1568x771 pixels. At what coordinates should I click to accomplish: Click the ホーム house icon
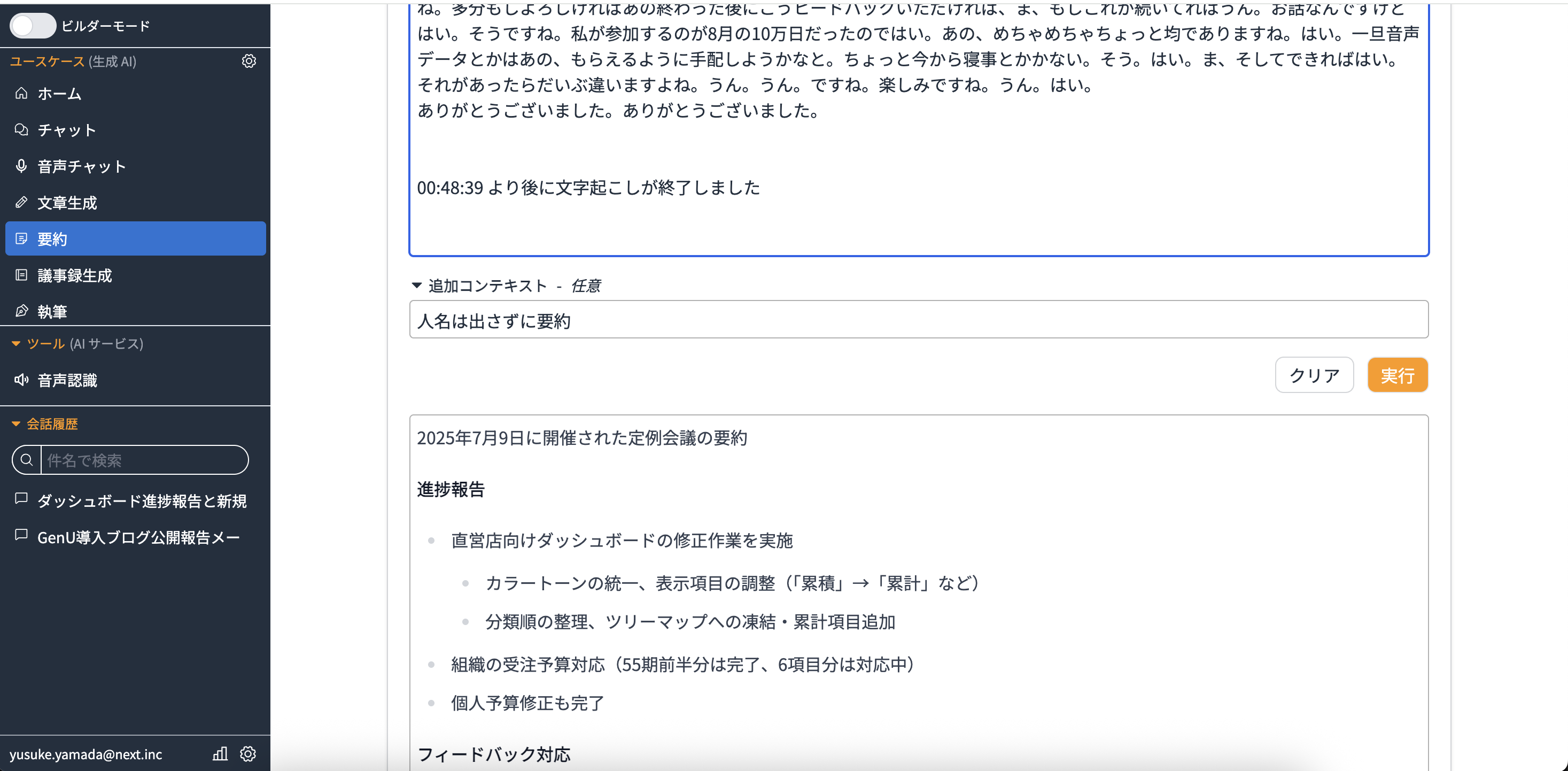tap(21, 94)
